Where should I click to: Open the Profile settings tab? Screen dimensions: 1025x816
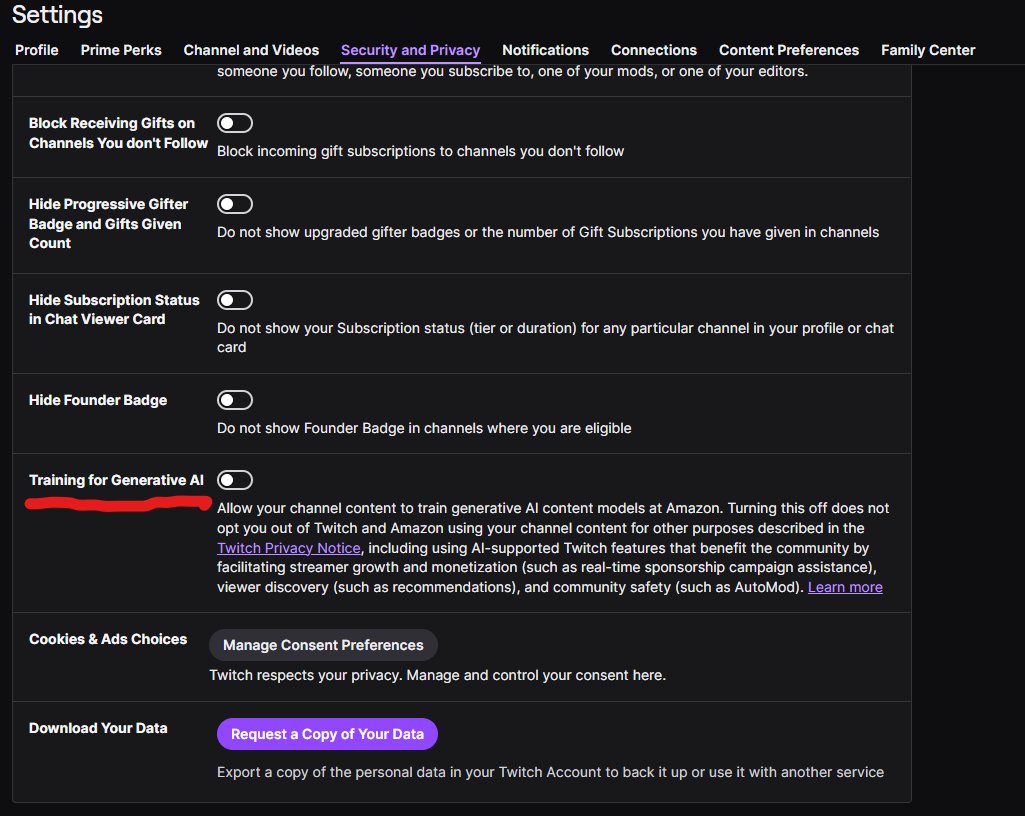[37, 50]
